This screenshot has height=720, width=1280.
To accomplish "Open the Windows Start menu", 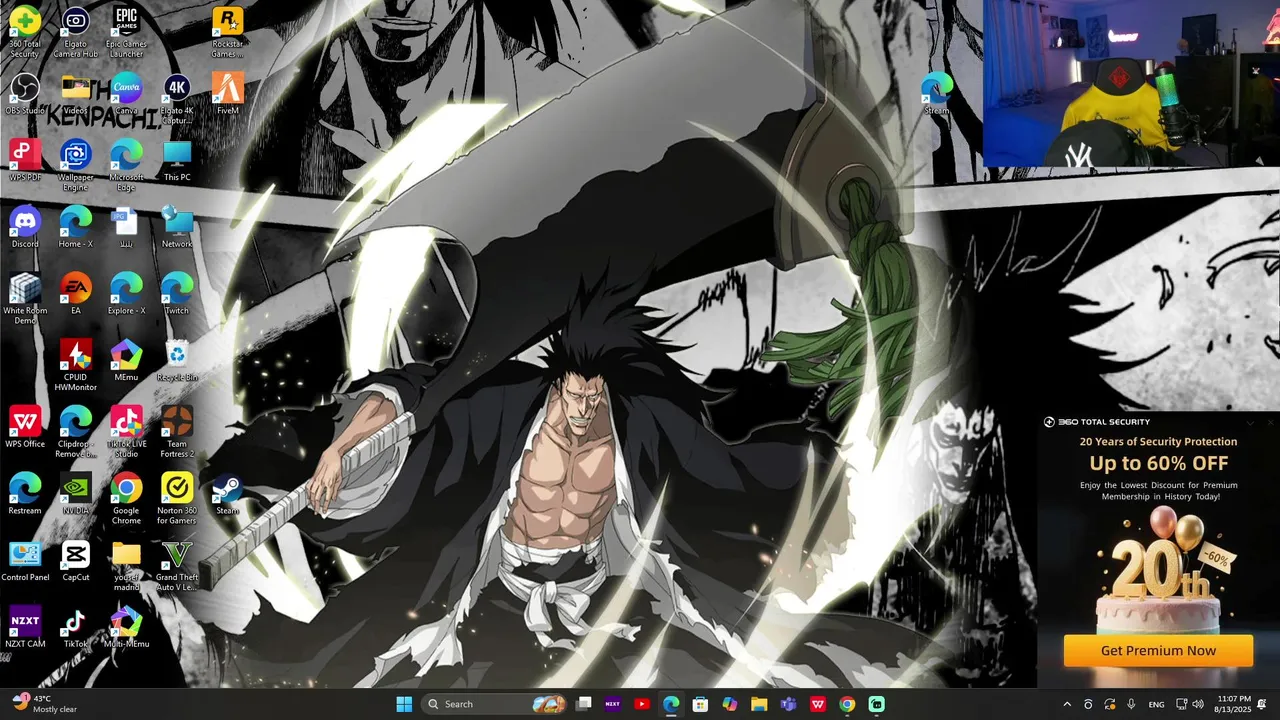I will tap(404, 704).
